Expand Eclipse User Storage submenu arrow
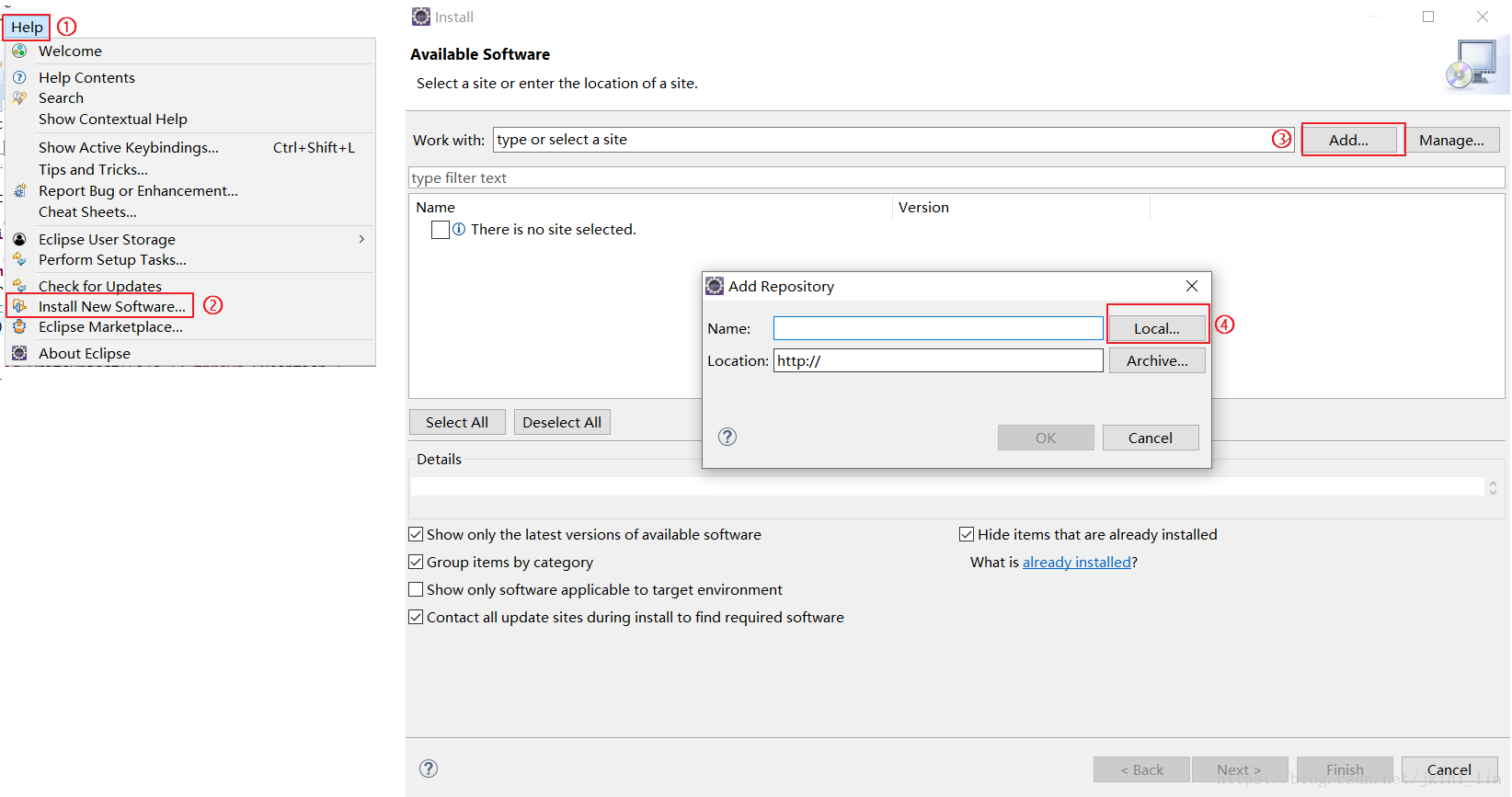Image resolution: width=1512 pixels, height=797 pixels. (x=361, y=239)
